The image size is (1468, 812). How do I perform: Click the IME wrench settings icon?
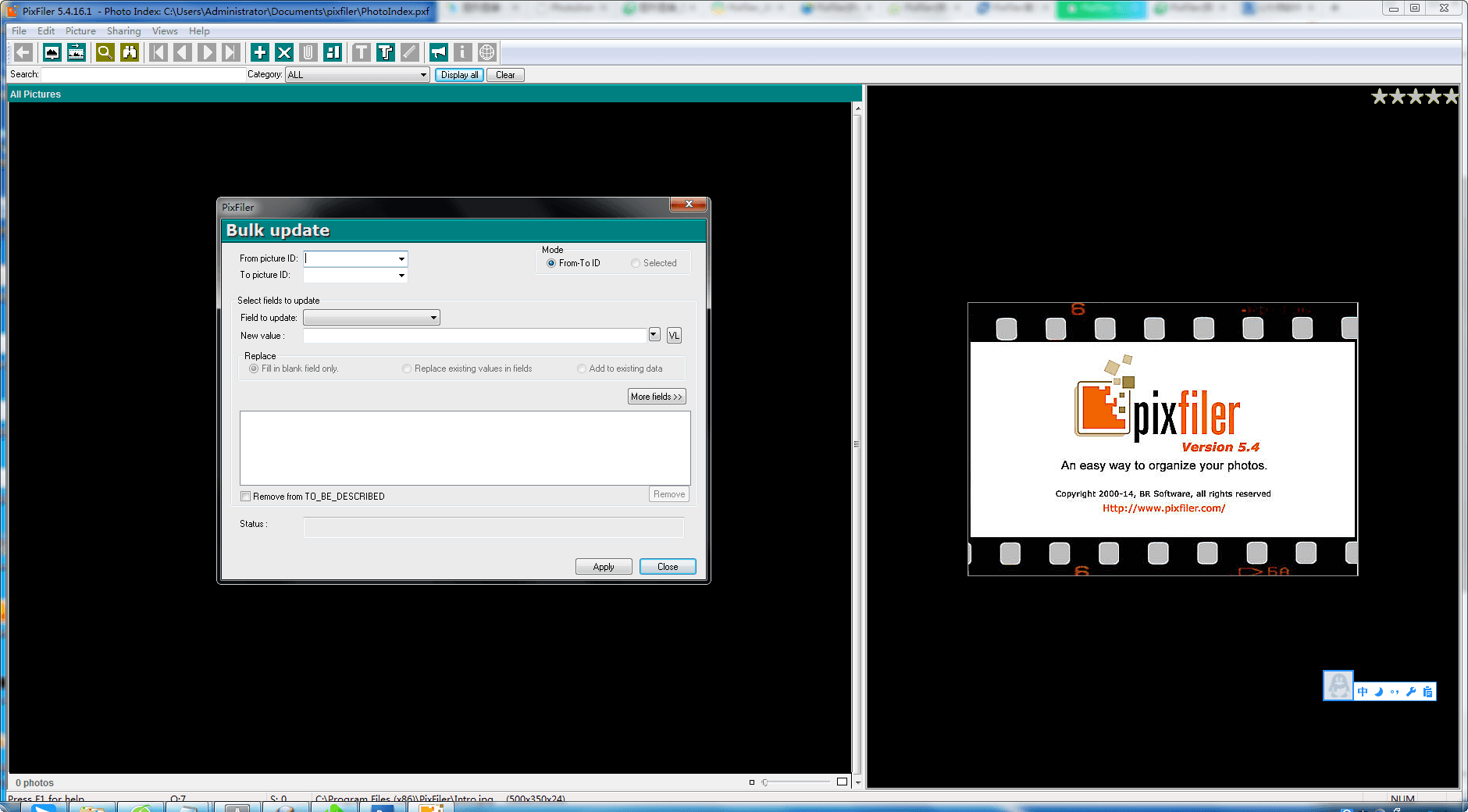coord(1411,692)
